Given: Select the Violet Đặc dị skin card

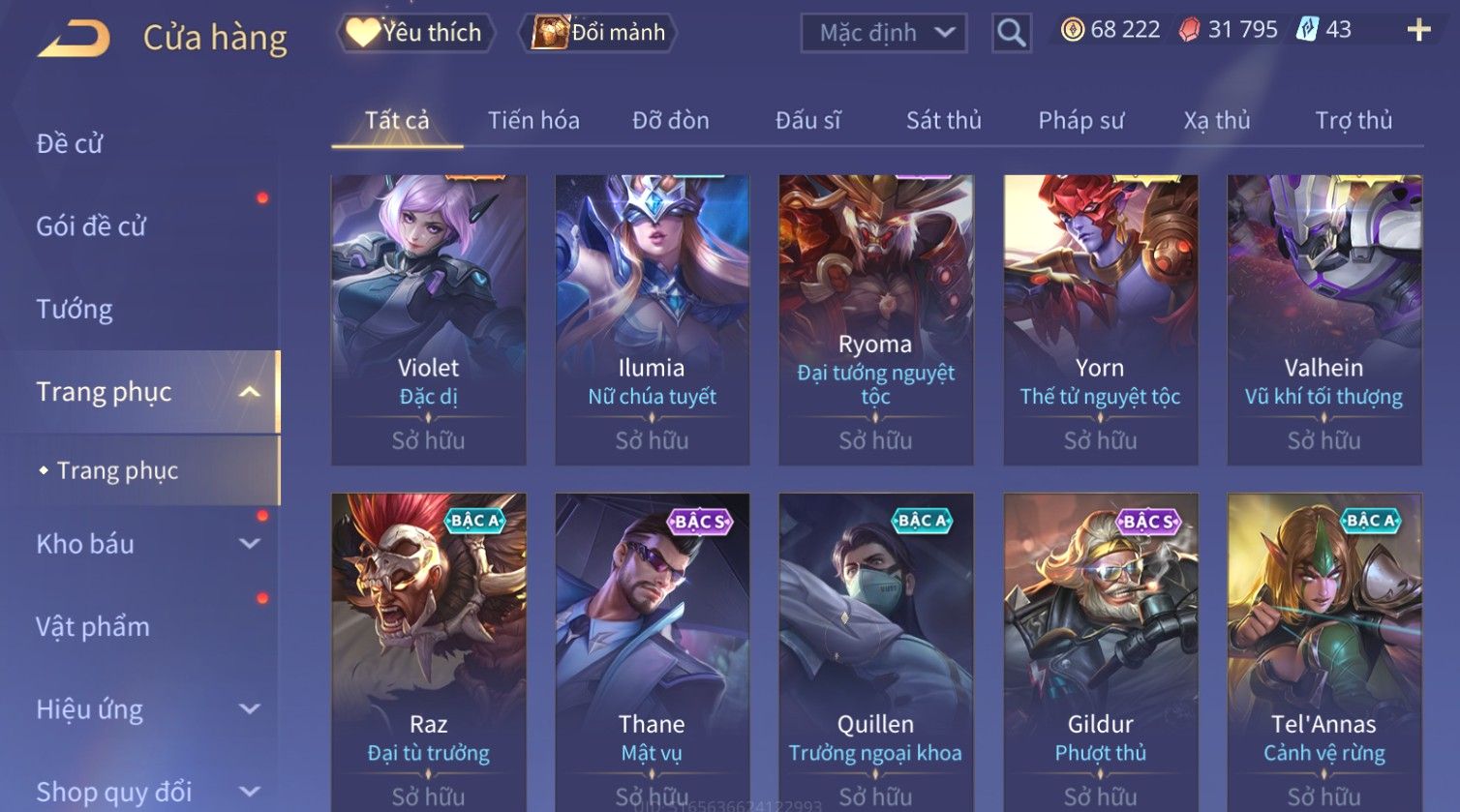Looking at the screenshot, I should 429,320.
